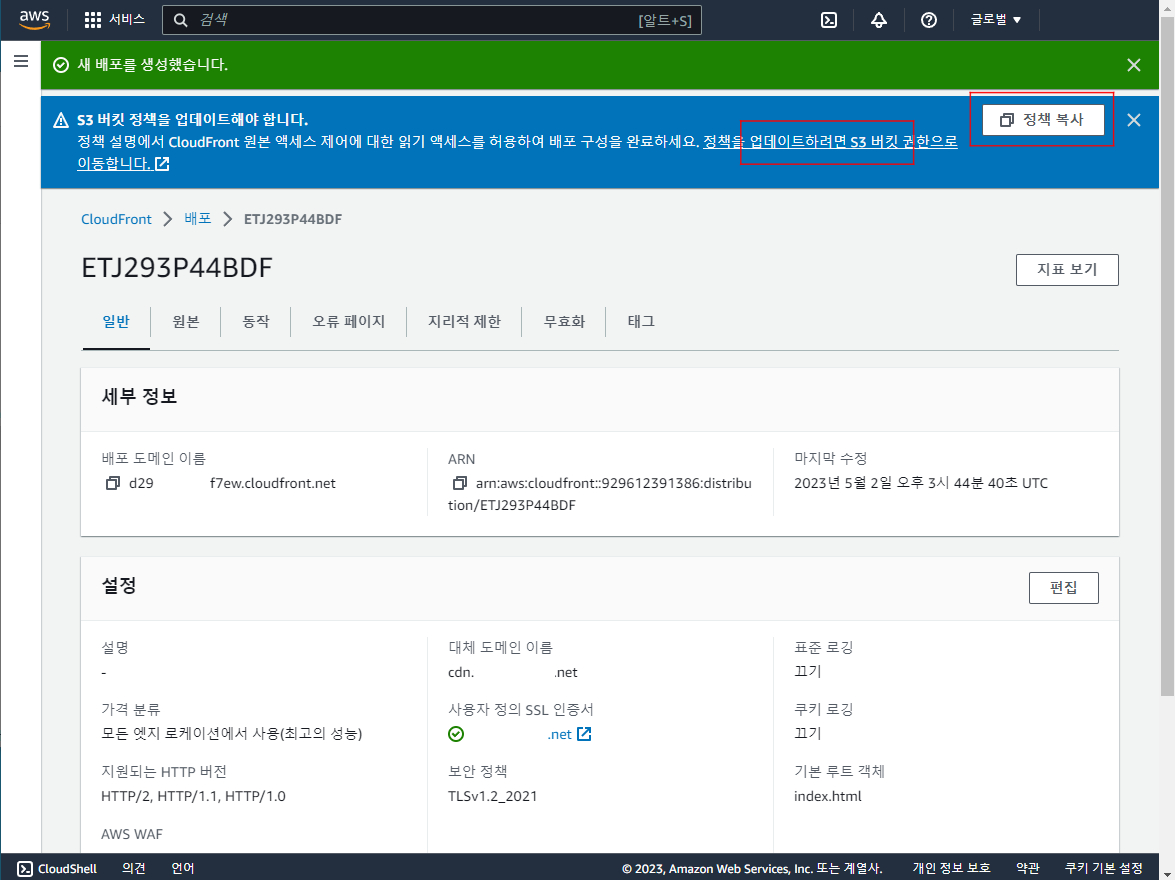The image size is (1175, 880).
Task: Open the help question mark icon
Action: (x=928, y=20)
